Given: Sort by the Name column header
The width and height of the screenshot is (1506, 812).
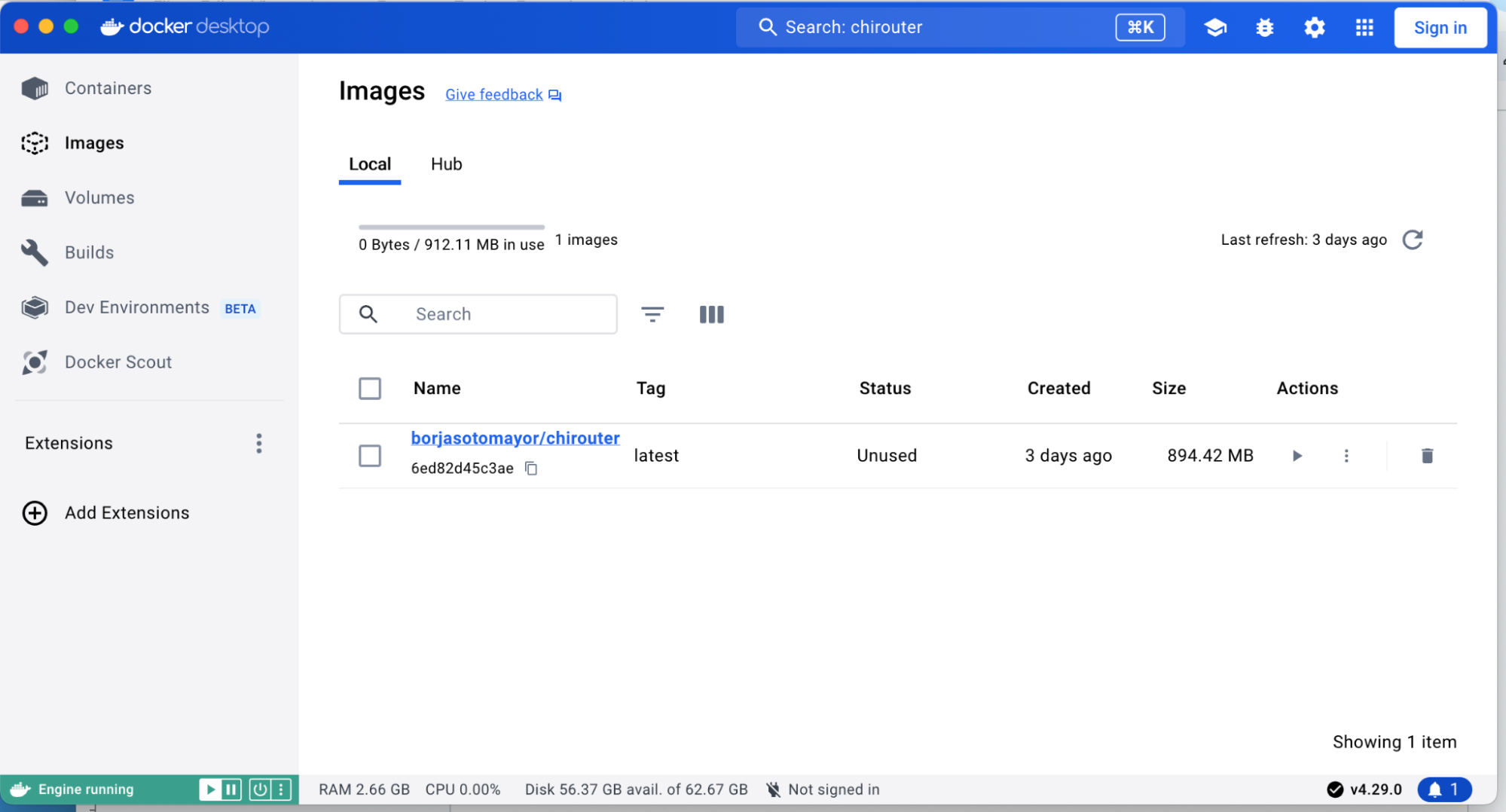Looking at the screenshot, I should pyautogui.click(x=437, y=389).
